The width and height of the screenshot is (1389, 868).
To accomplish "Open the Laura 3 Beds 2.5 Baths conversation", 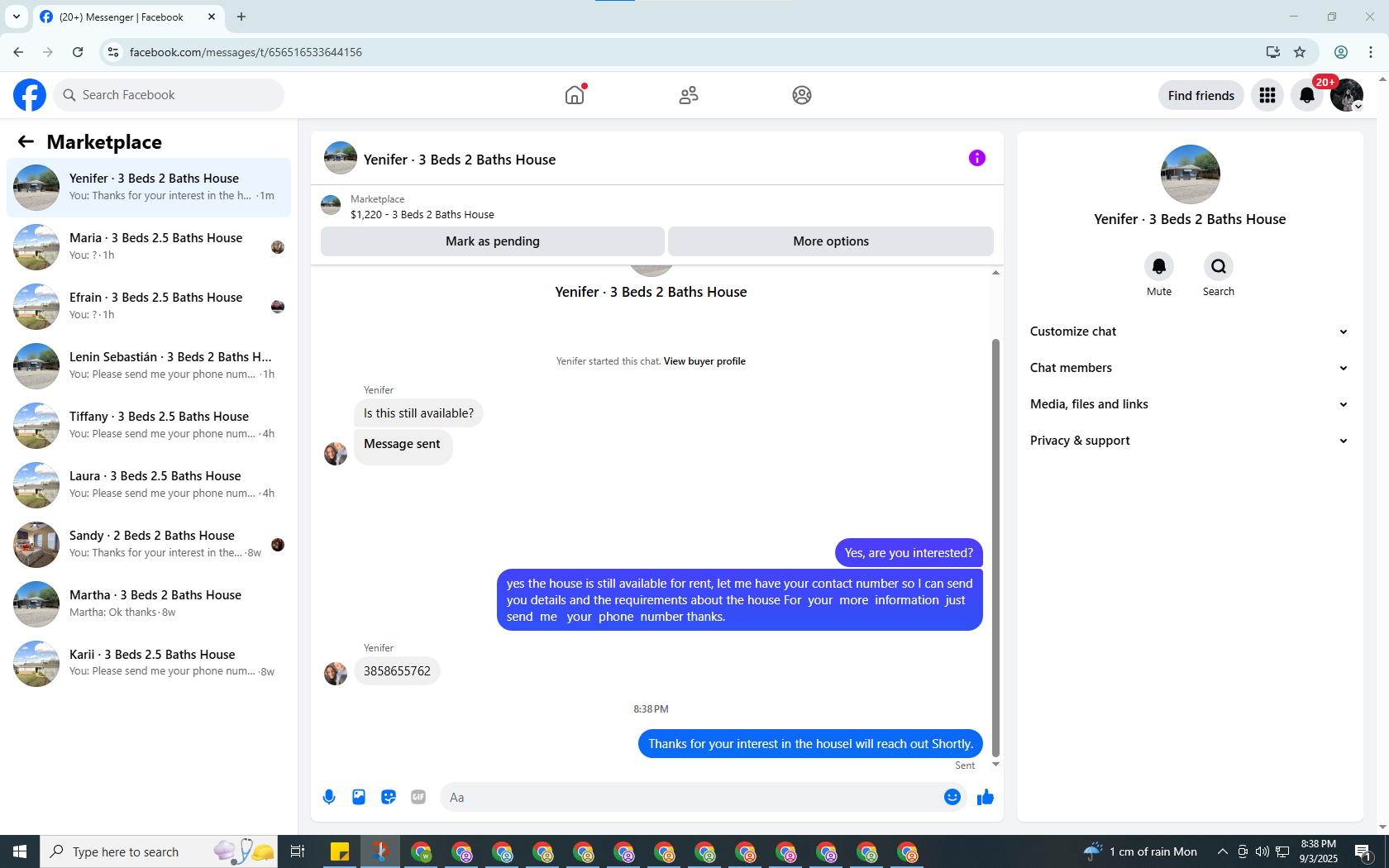I will coord(149,485).
